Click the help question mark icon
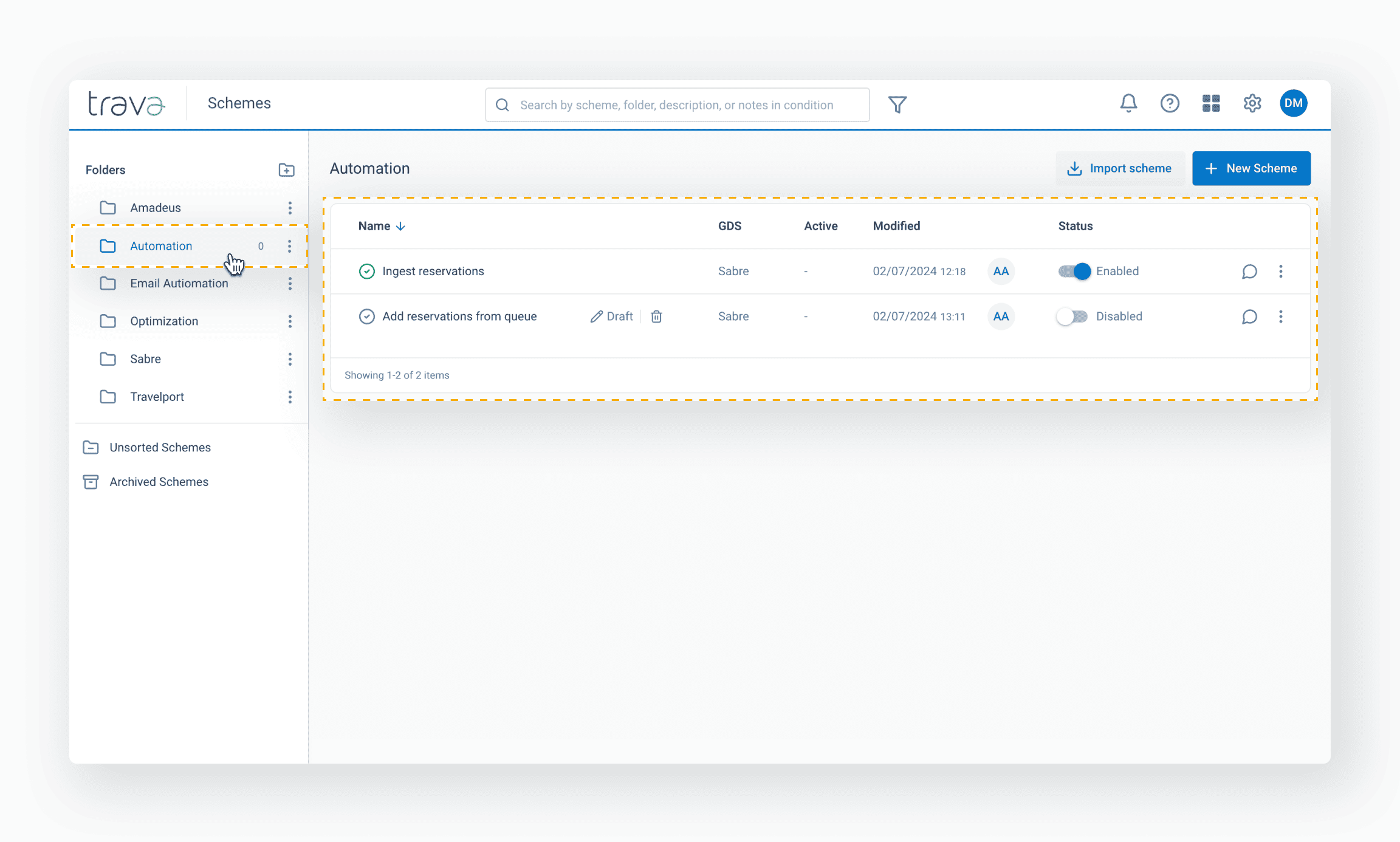1400x842 pixels. 1170,103
